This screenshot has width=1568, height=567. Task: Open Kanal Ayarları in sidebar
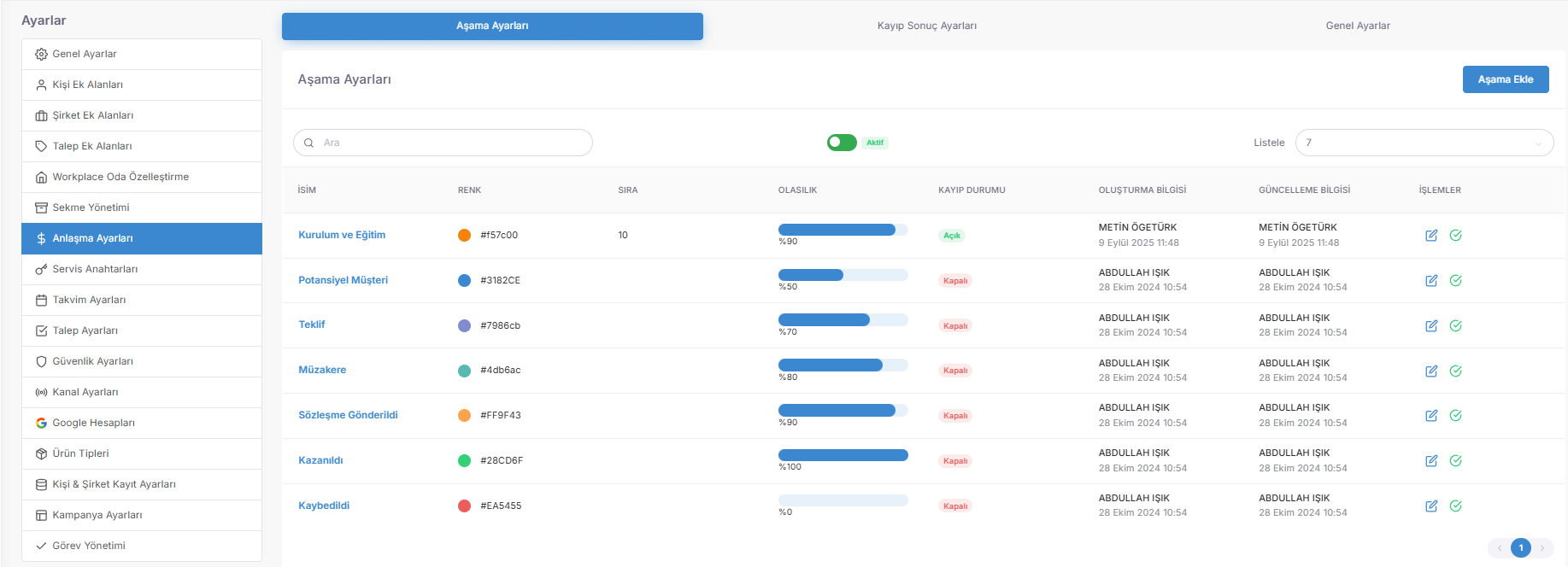click(x=142, y=392)
